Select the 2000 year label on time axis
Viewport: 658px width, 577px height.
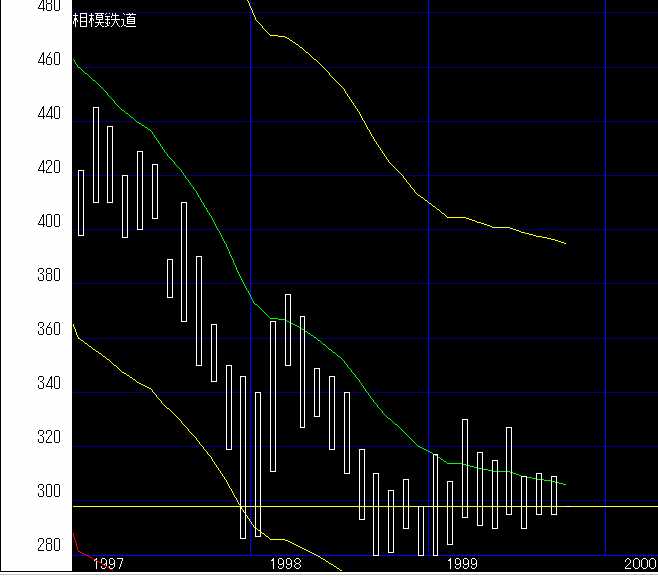(640, 565)
